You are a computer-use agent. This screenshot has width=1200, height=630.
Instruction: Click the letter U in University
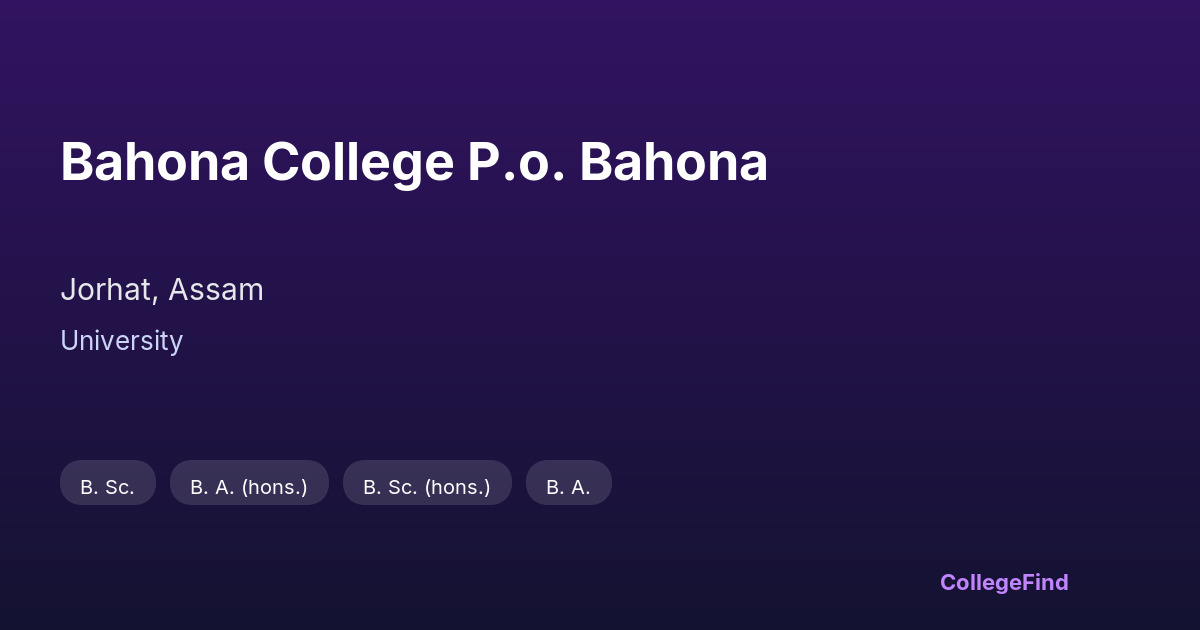[68, 341]
